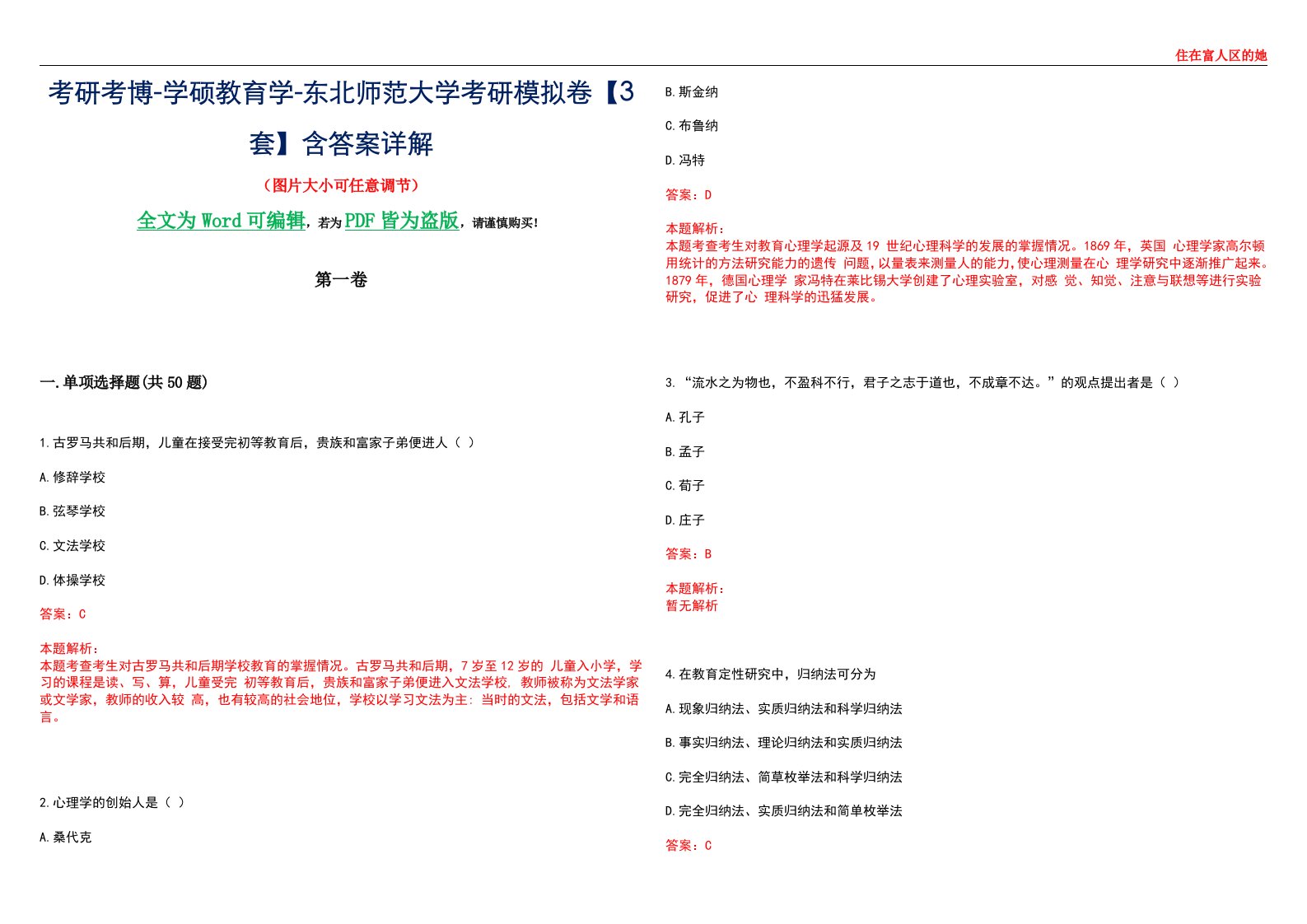Click question 2 心理学的创始人是
This screenshot has width=1307, height=924.
112,803
